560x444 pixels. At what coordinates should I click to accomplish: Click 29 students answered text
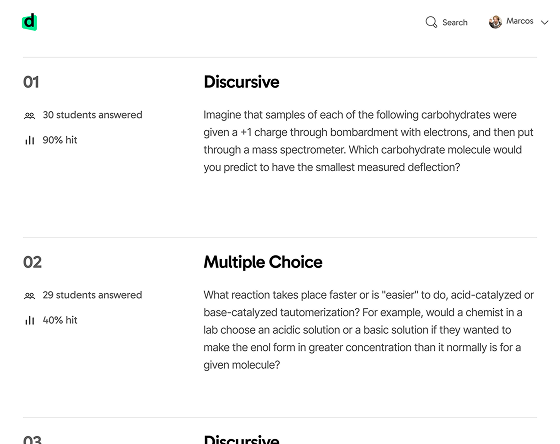(92, 295)
